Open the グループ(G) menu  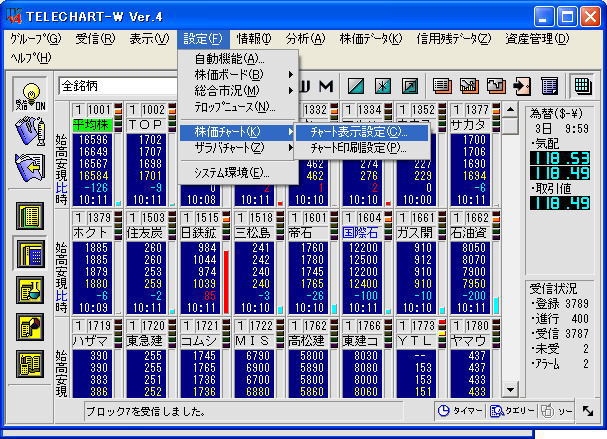[x=36, y=39]
